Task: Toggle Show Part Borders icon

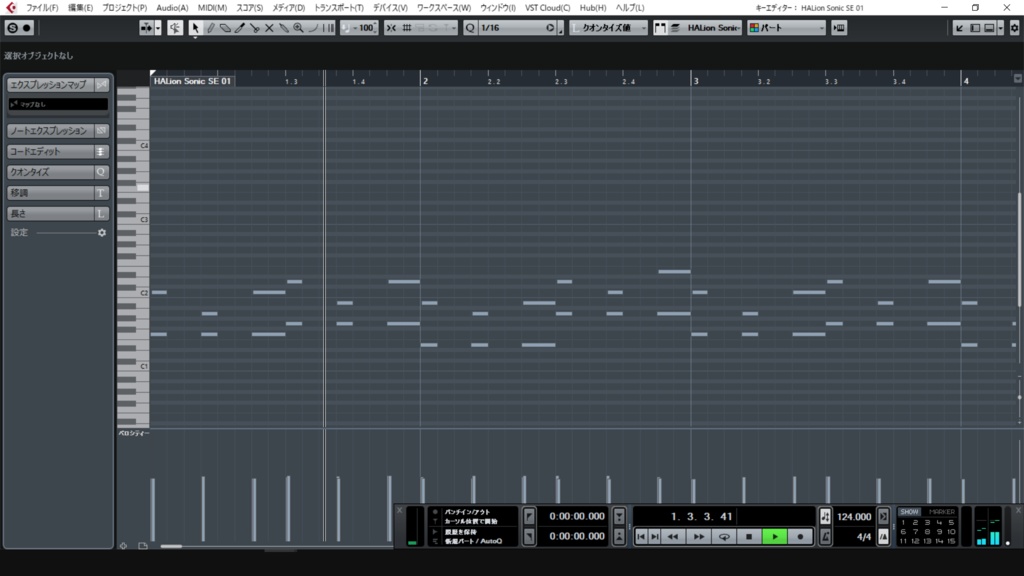Action: point(660,28)
